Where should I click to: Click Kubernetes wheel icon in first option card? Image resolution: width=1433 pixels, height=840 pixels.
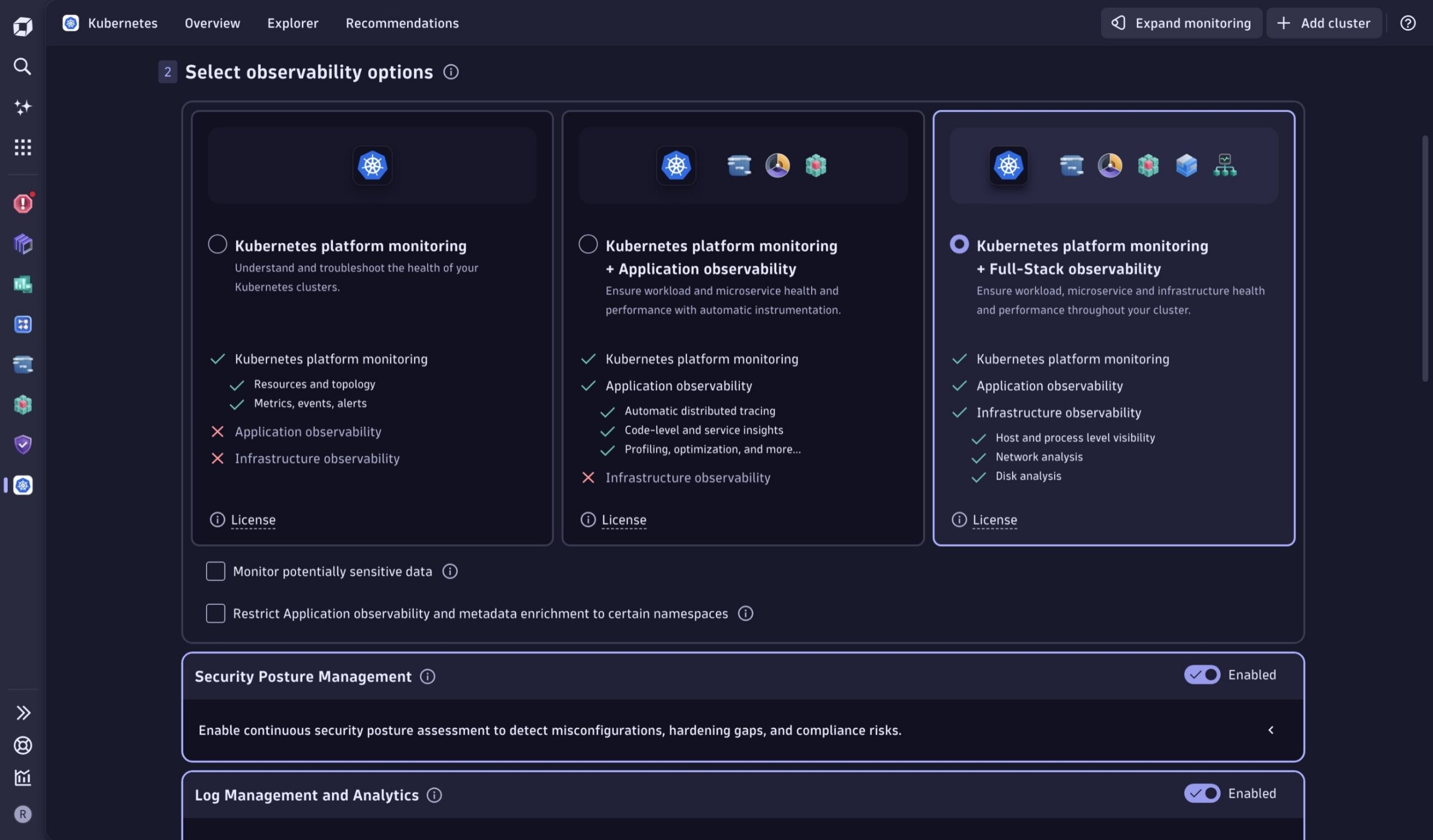pos(372,166)
